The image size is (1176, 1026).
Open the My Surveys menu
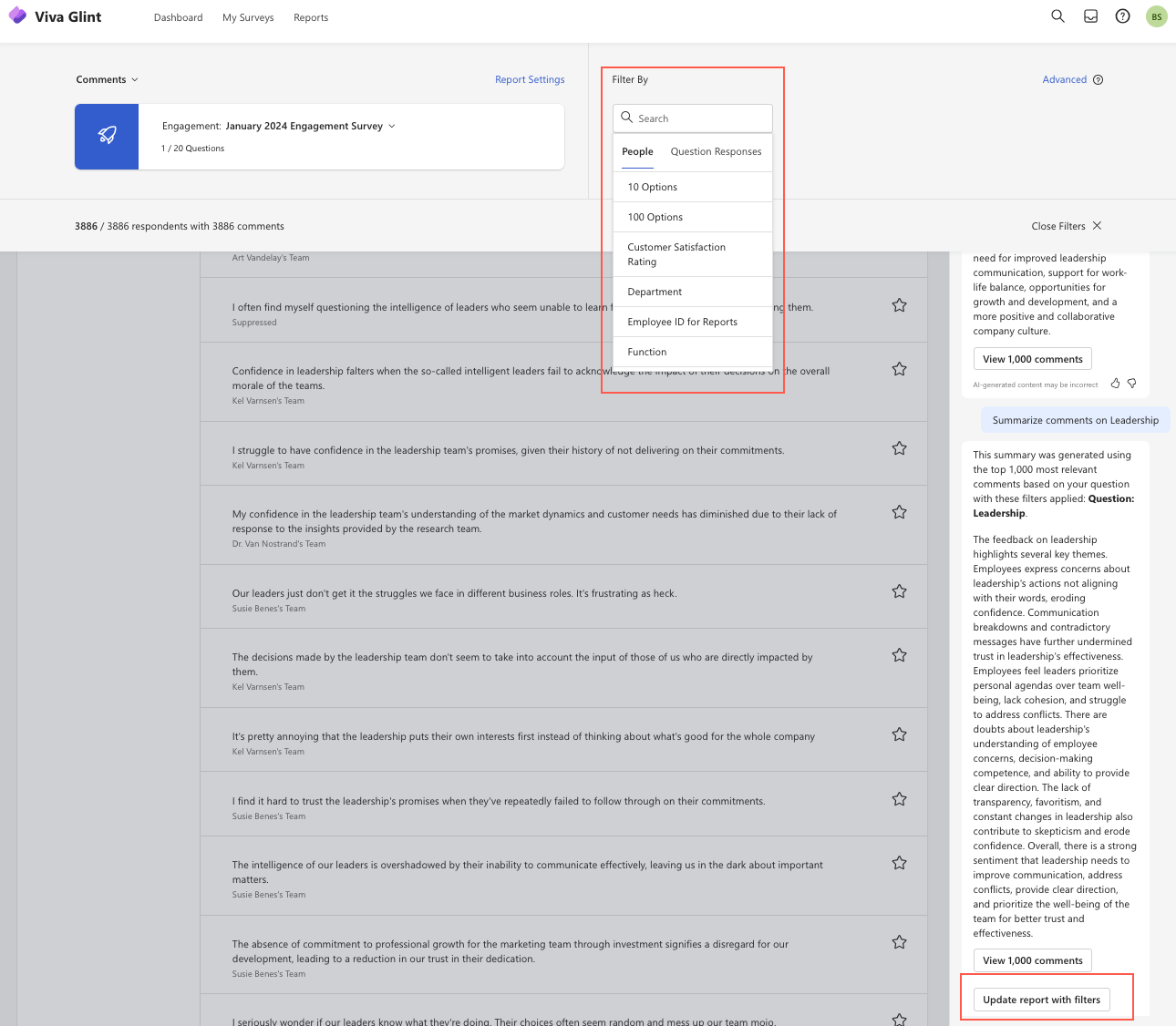click(248, 17)
